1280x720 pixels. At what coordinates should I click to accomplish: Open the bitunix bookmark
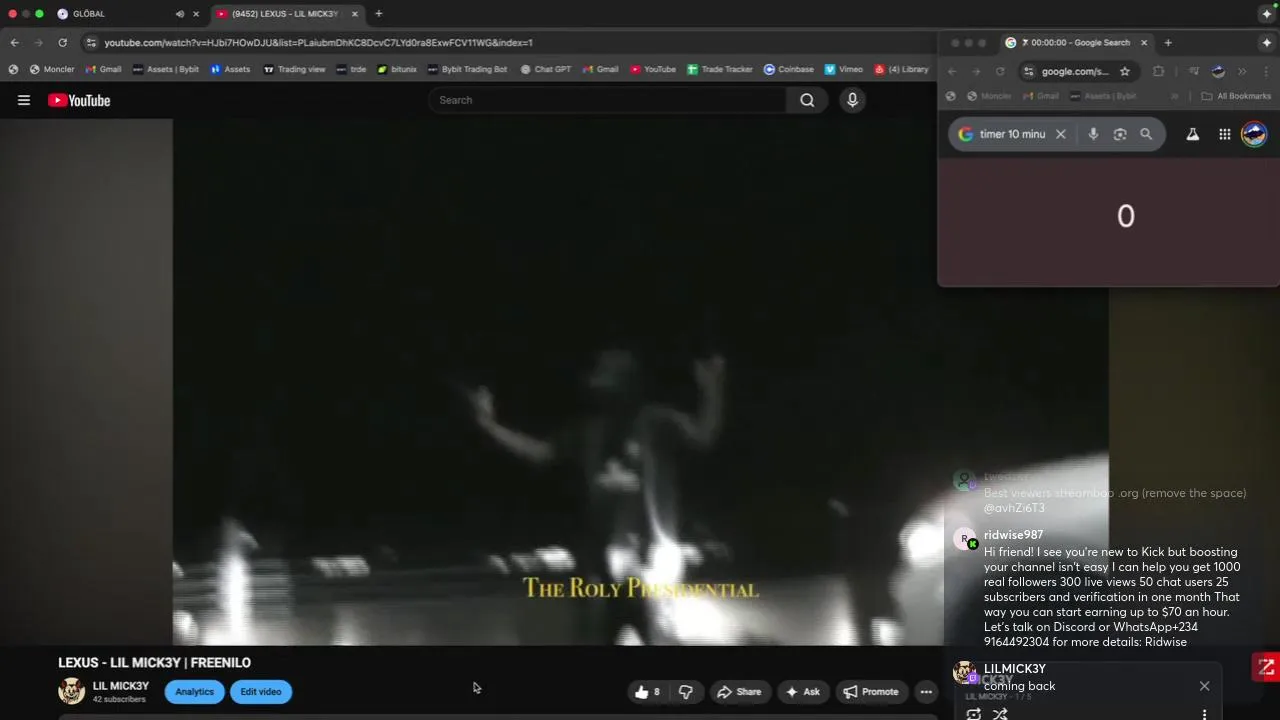point(397,70)
